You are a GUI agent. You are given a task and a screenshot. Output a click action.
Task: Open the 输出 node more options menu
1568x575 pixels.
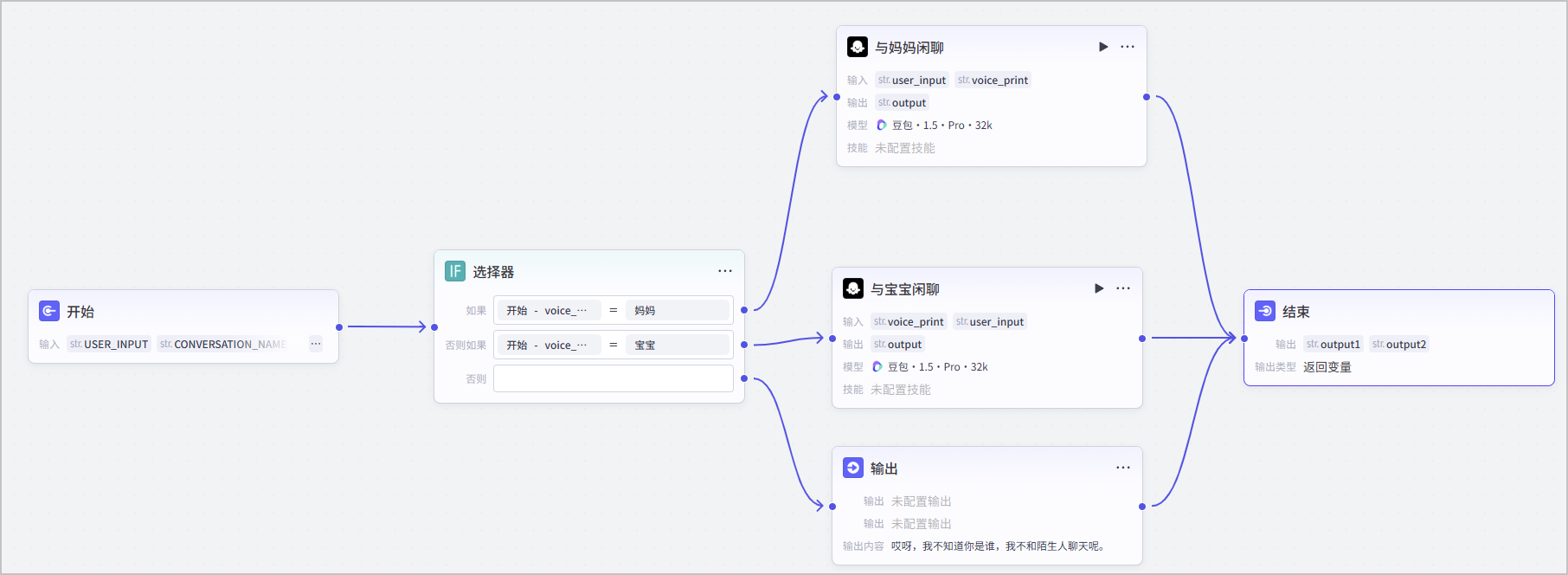tap(1123, 468)
